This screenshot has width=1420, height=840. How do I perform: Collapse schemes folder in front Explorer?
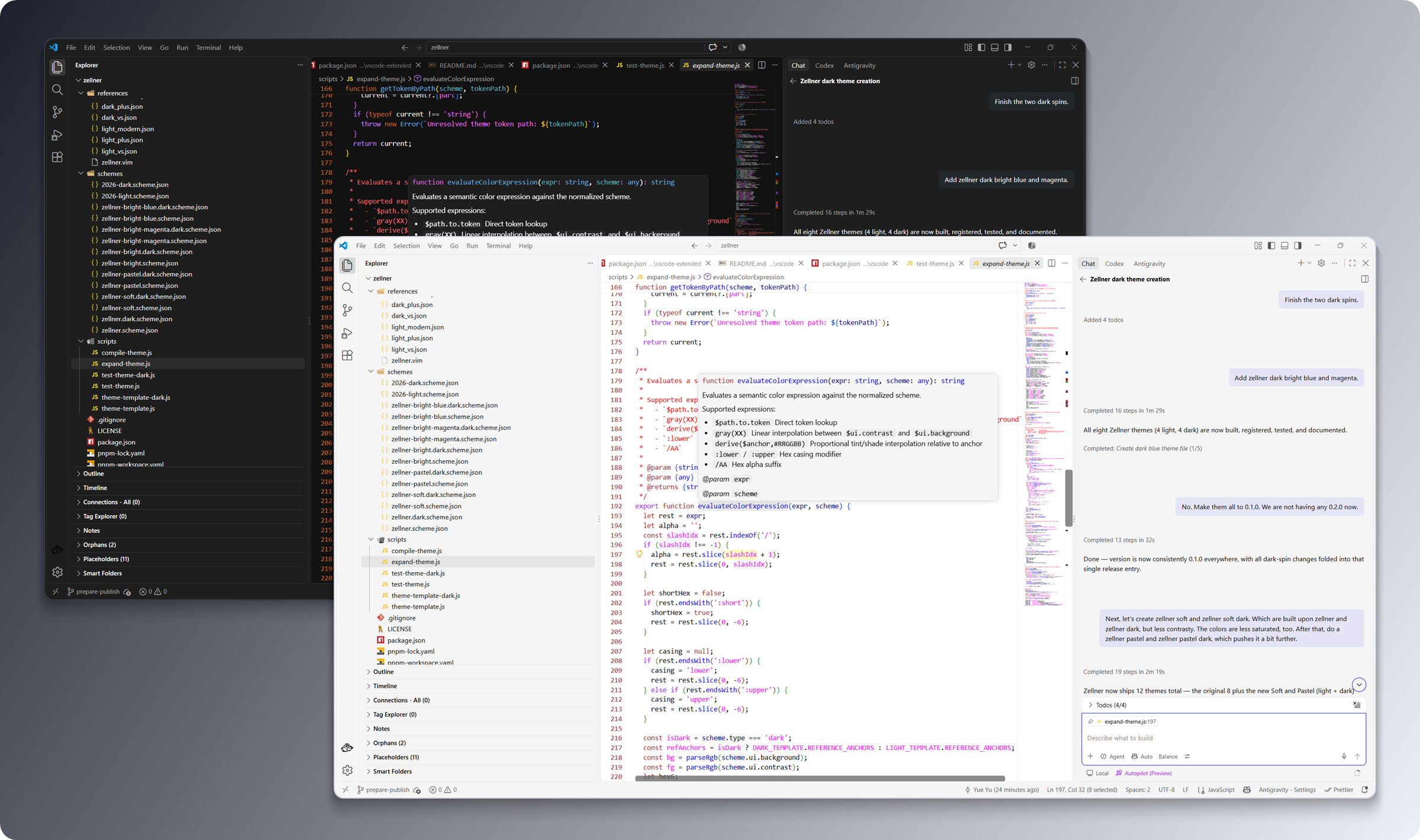coord(371,371)
